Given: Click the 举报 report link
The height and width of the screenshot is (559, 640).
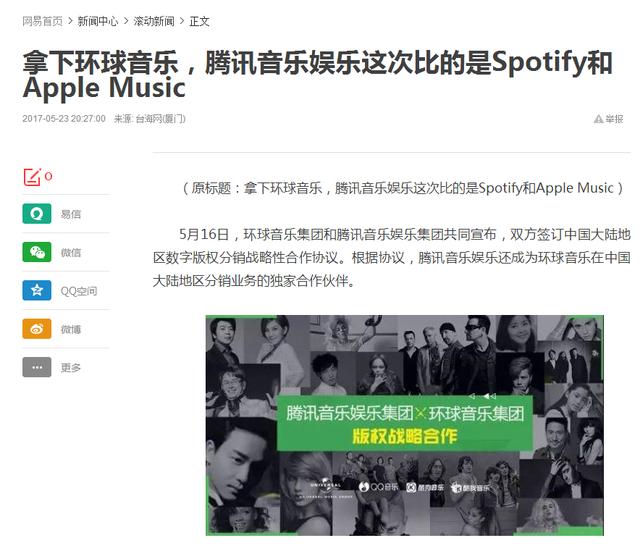Looking at the screenshot, I should click(x=614, y=119).
